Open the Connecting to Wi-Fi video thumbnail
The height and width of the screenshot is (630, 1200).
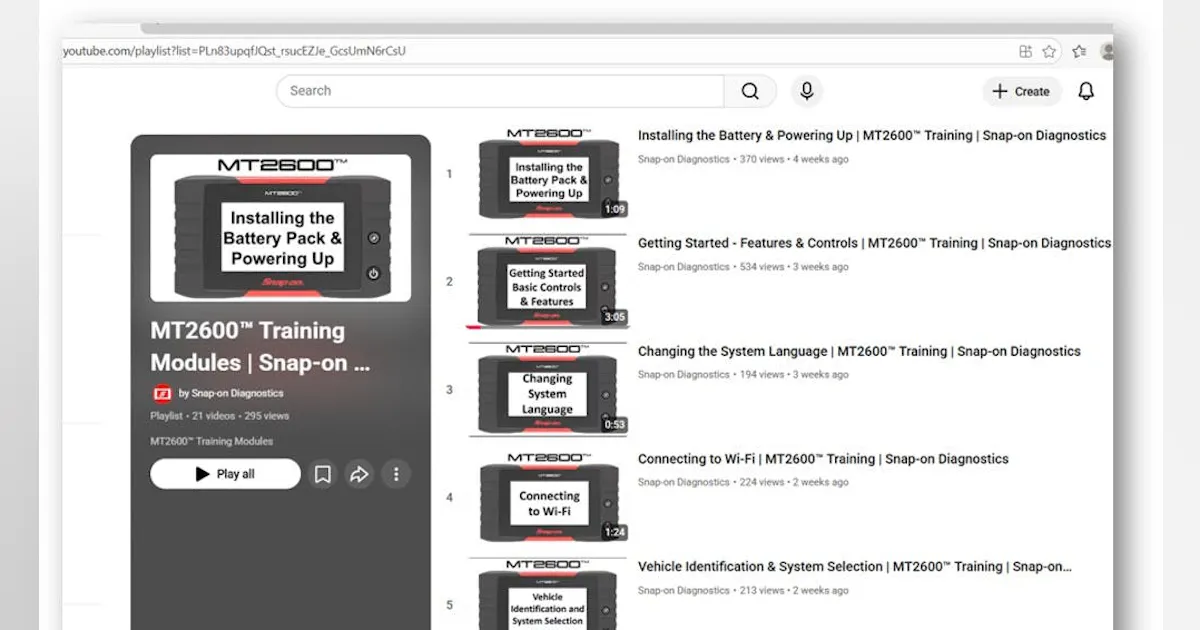[x=548, y=497]
